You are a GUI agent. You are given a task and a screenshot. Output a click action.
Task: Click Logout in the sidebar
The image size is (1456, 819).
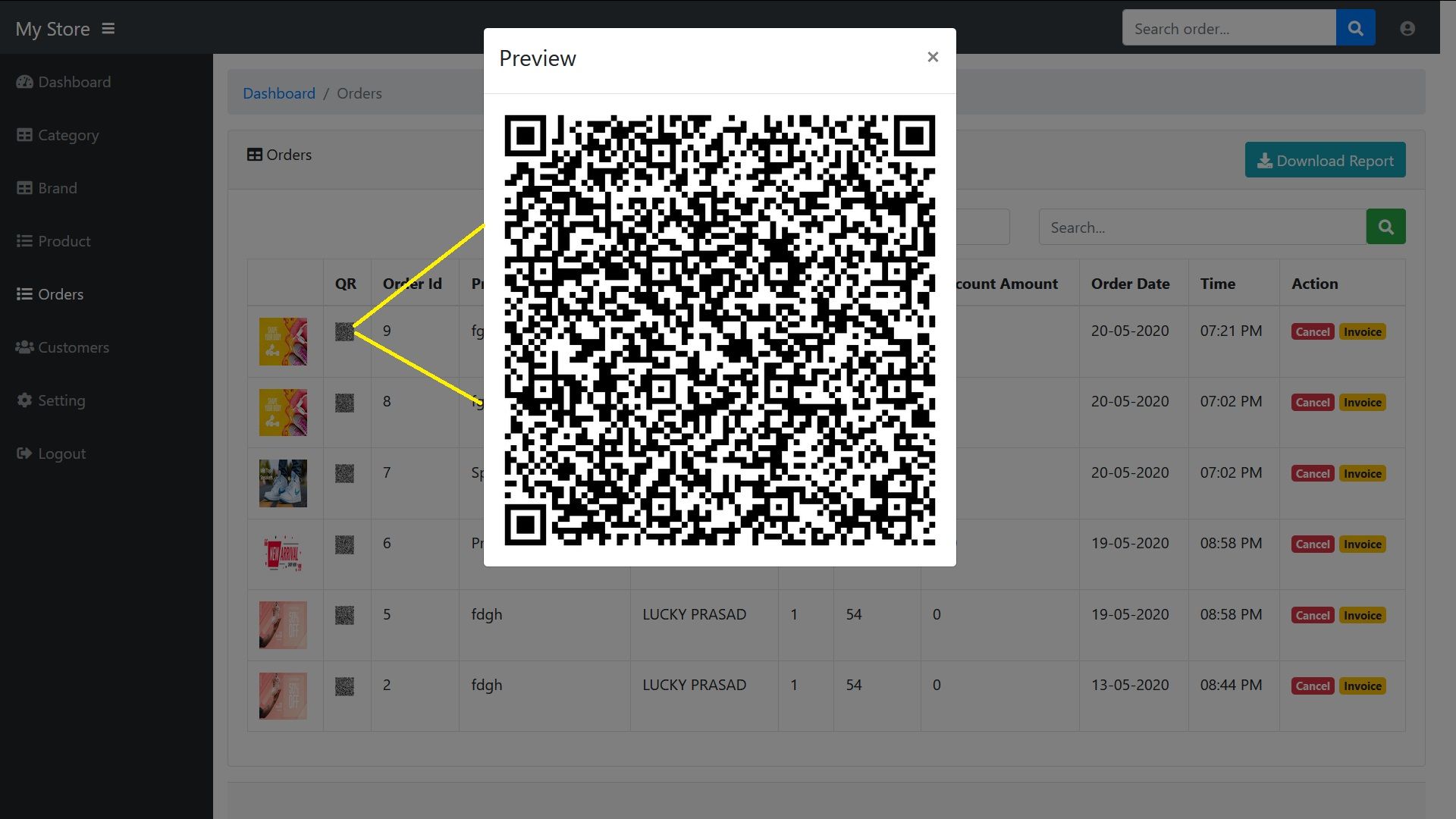[x=51, y=453]
